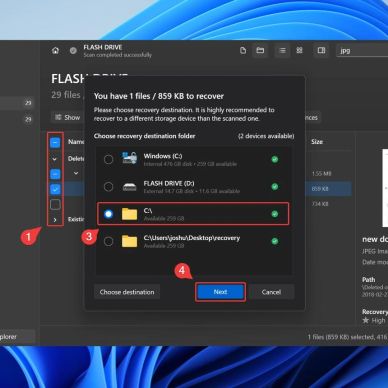Click the preview image thumbnail in side panel
This screenshot has width=388, height=388.
[385, 188]
